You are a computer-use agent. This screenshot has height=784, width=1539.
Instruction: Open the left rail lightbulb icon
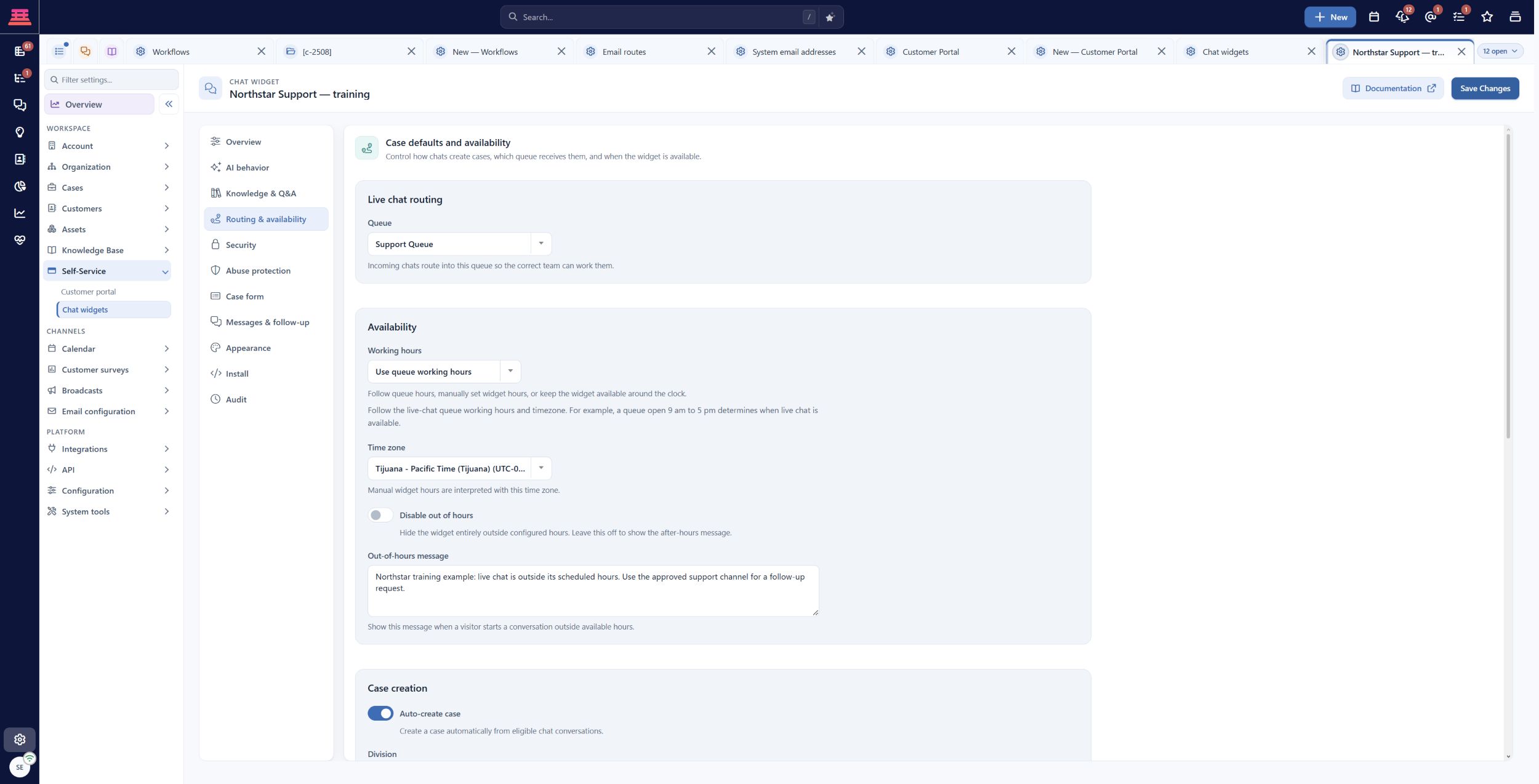pyautogui.click(x=20, y=132)
